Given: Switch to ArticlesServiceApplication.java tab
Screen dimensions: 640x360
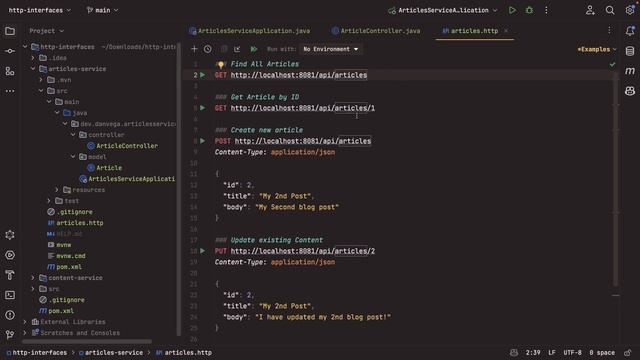Looking at the screenshot, I should pyautogui.click(x=249, y=31).
